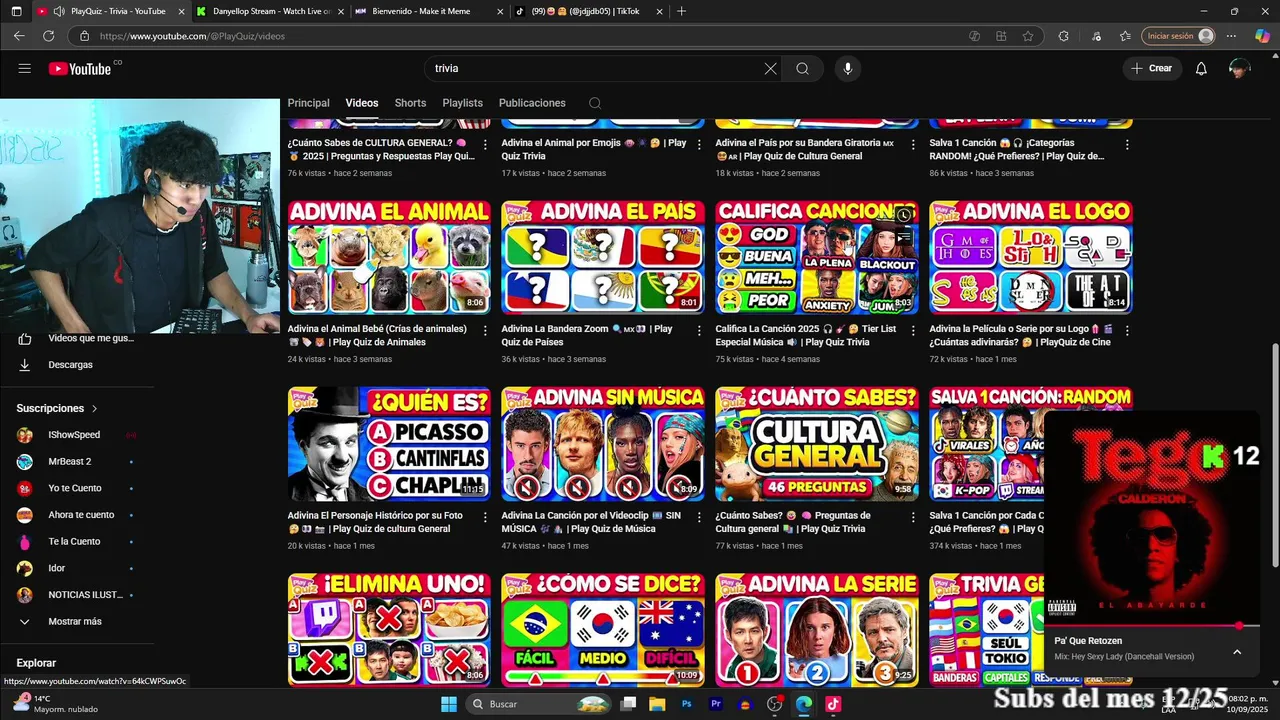Viewport: 1280px width, 720px height.
Task: Seek the Pa' Que Retozen progress bar
Action: point(1151,626)
